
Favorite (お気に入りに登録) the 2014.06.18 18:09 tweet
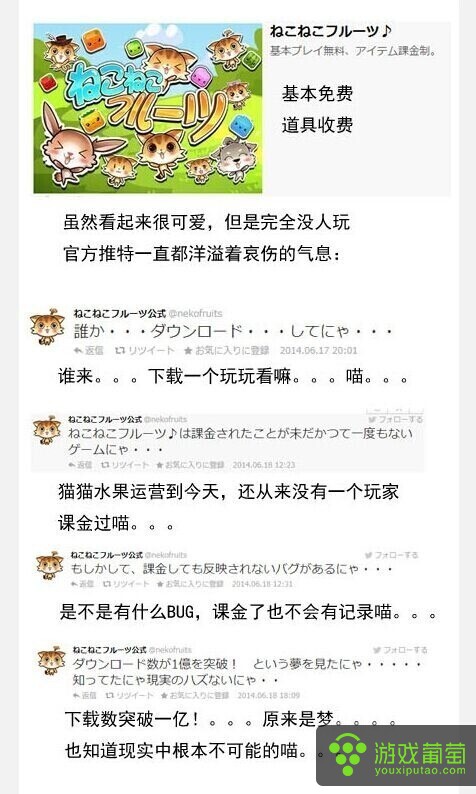click(195, 695)
